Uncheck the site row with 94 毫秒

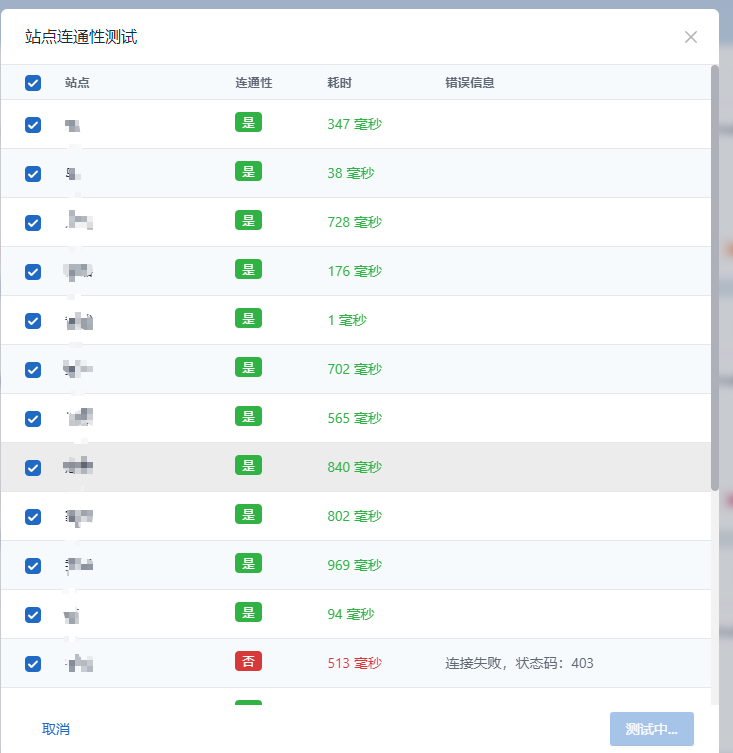pos(33,615)
